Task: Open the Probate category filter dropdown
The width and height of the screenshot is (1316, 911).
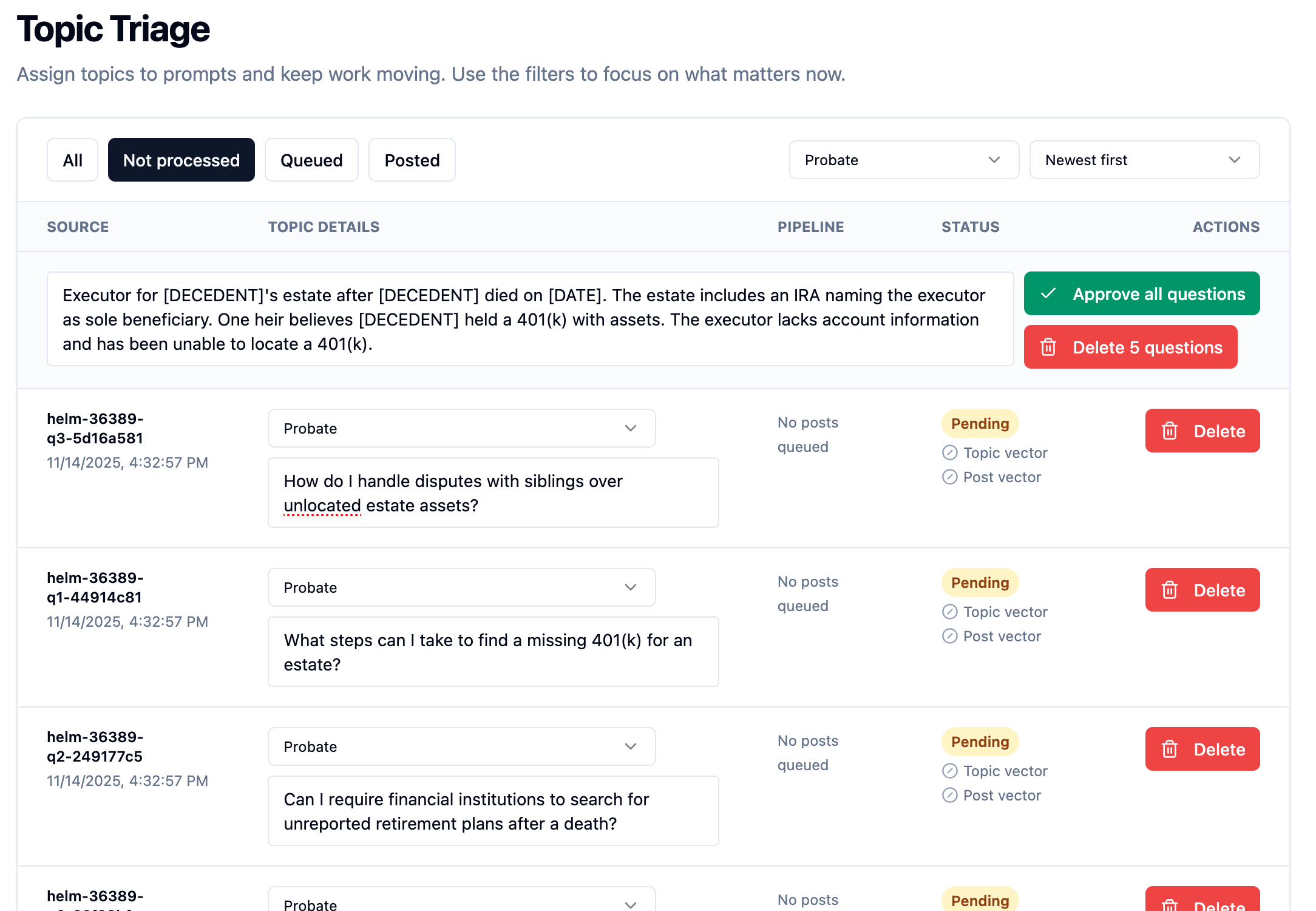Action: [903, 160]
